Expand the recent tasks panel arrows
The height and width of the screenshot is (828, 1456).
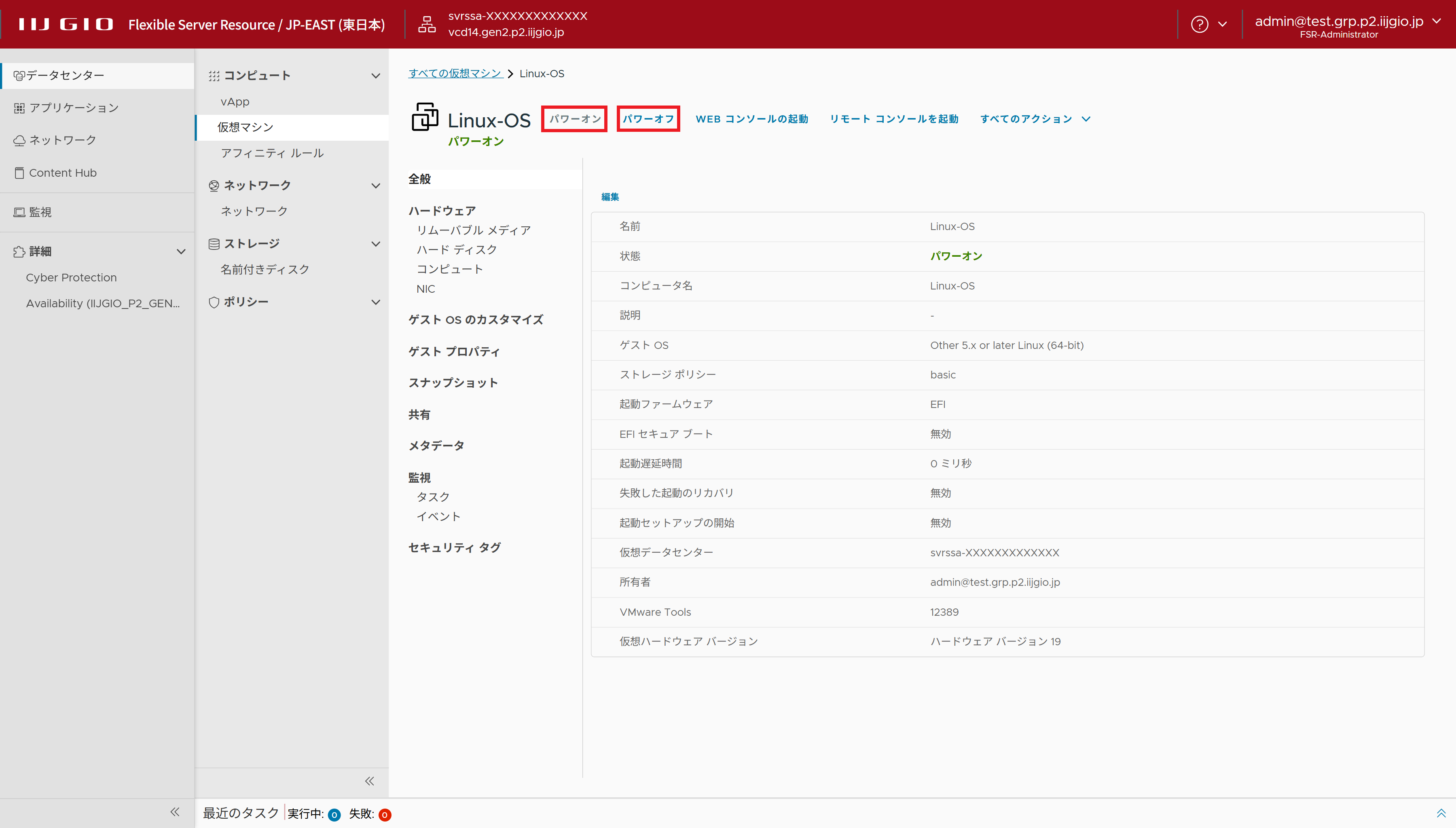[x=1441, y=813]
